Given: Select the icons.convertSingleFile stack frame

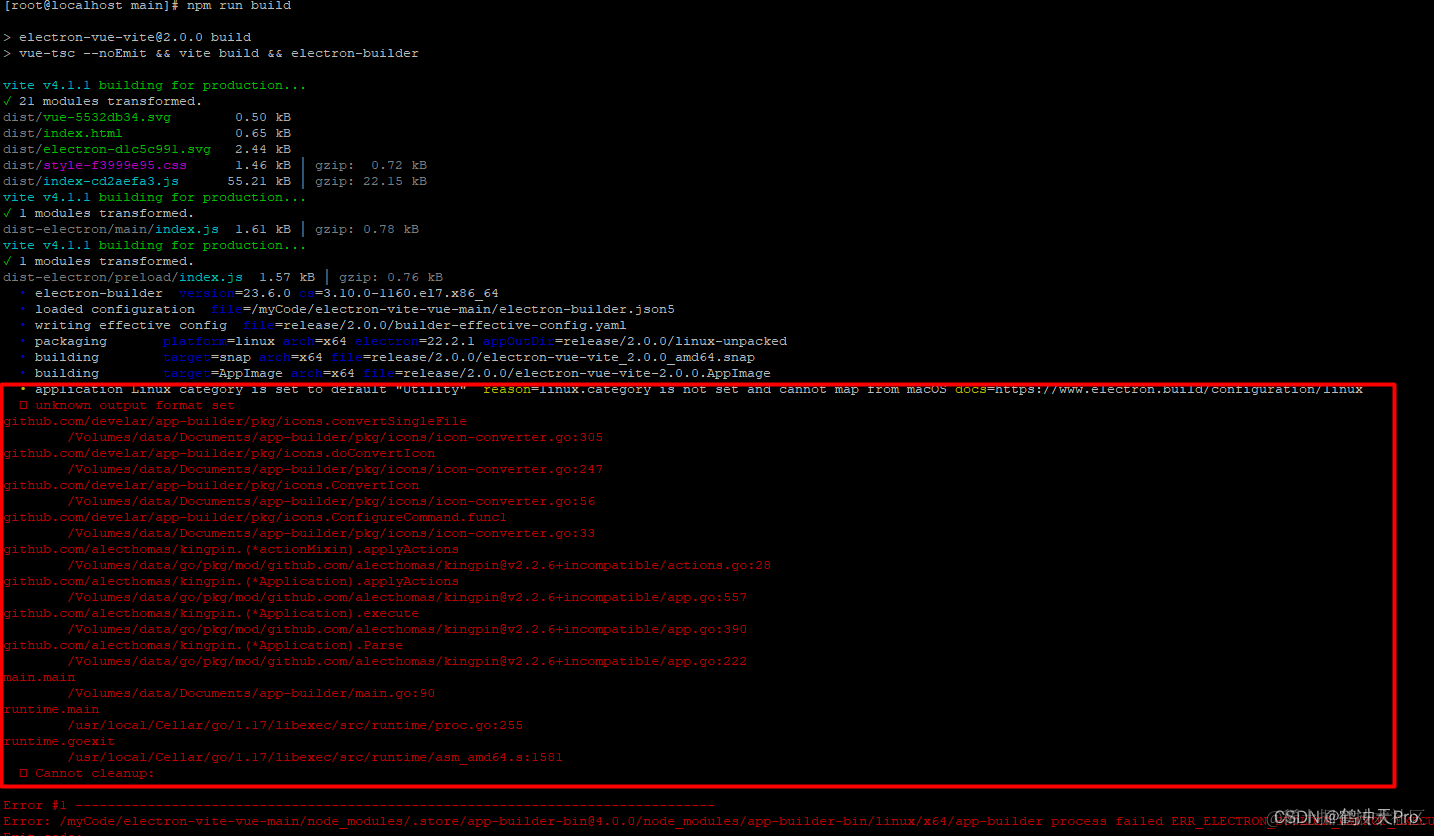Looking at the screenshot, I should pyautogui.click(x=235, y=421).
